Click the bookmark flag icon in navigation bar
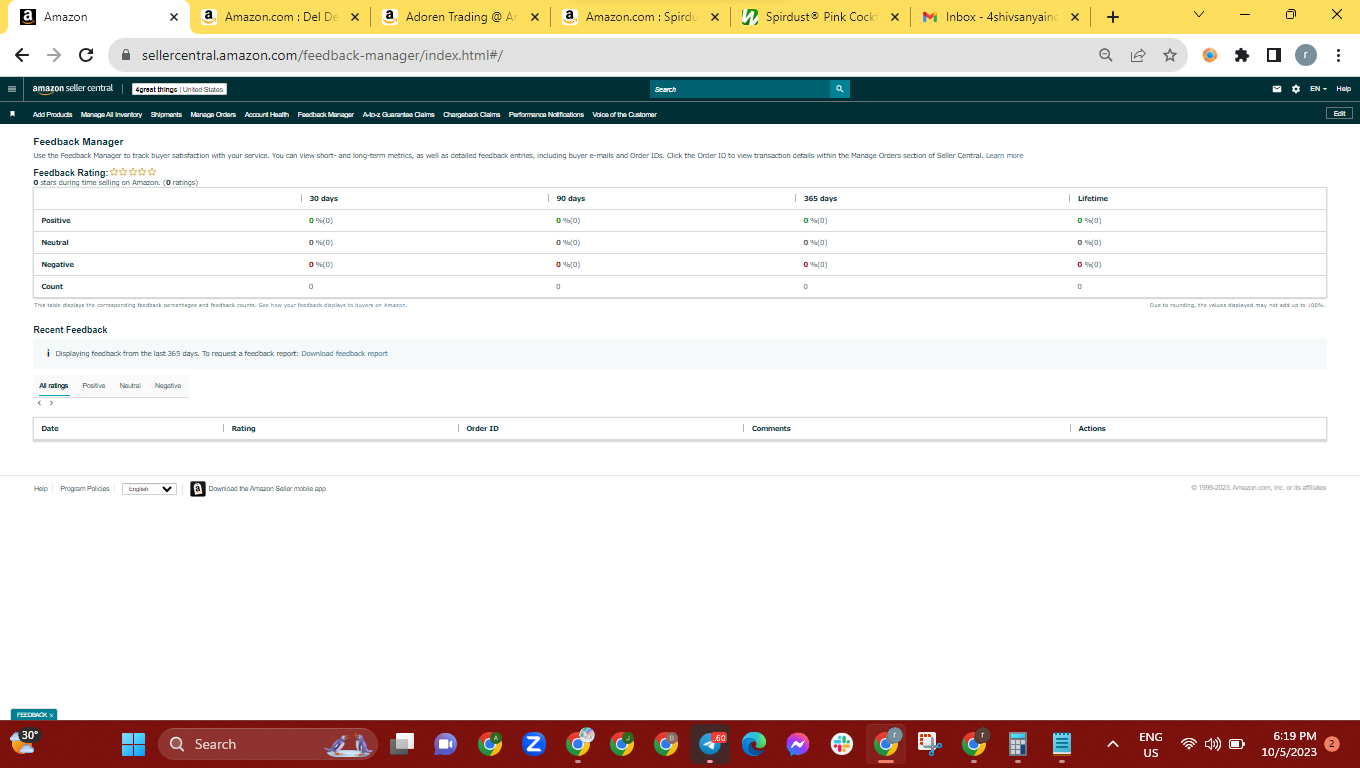Viewport: 1360px width, 768px height. pos(13,114)
